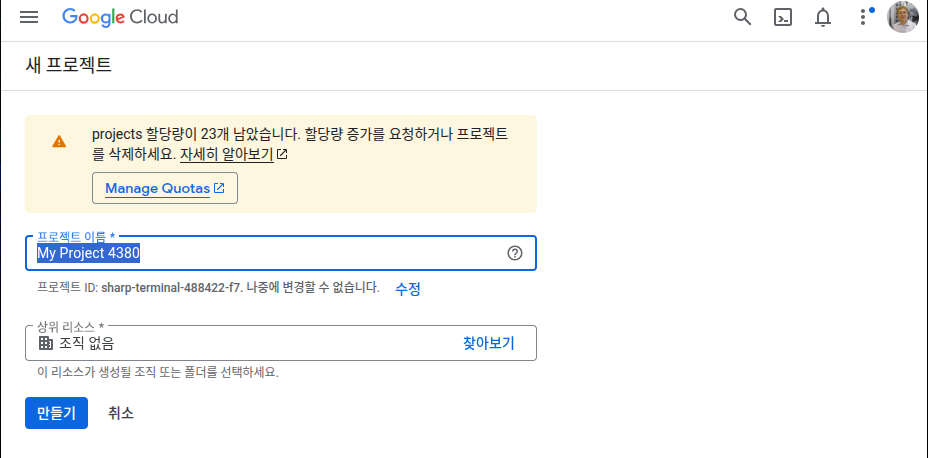This screenshot has height=458, width=928.
Task: Open the notifications bell
Action: click(823, 17)
